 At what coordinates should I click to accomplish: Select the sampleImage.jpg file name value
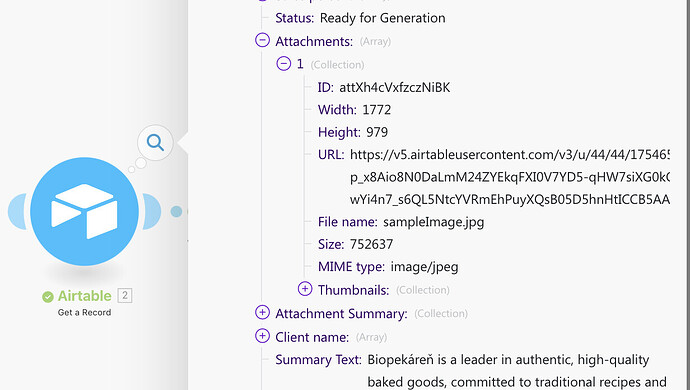click(x=433, y=222)
